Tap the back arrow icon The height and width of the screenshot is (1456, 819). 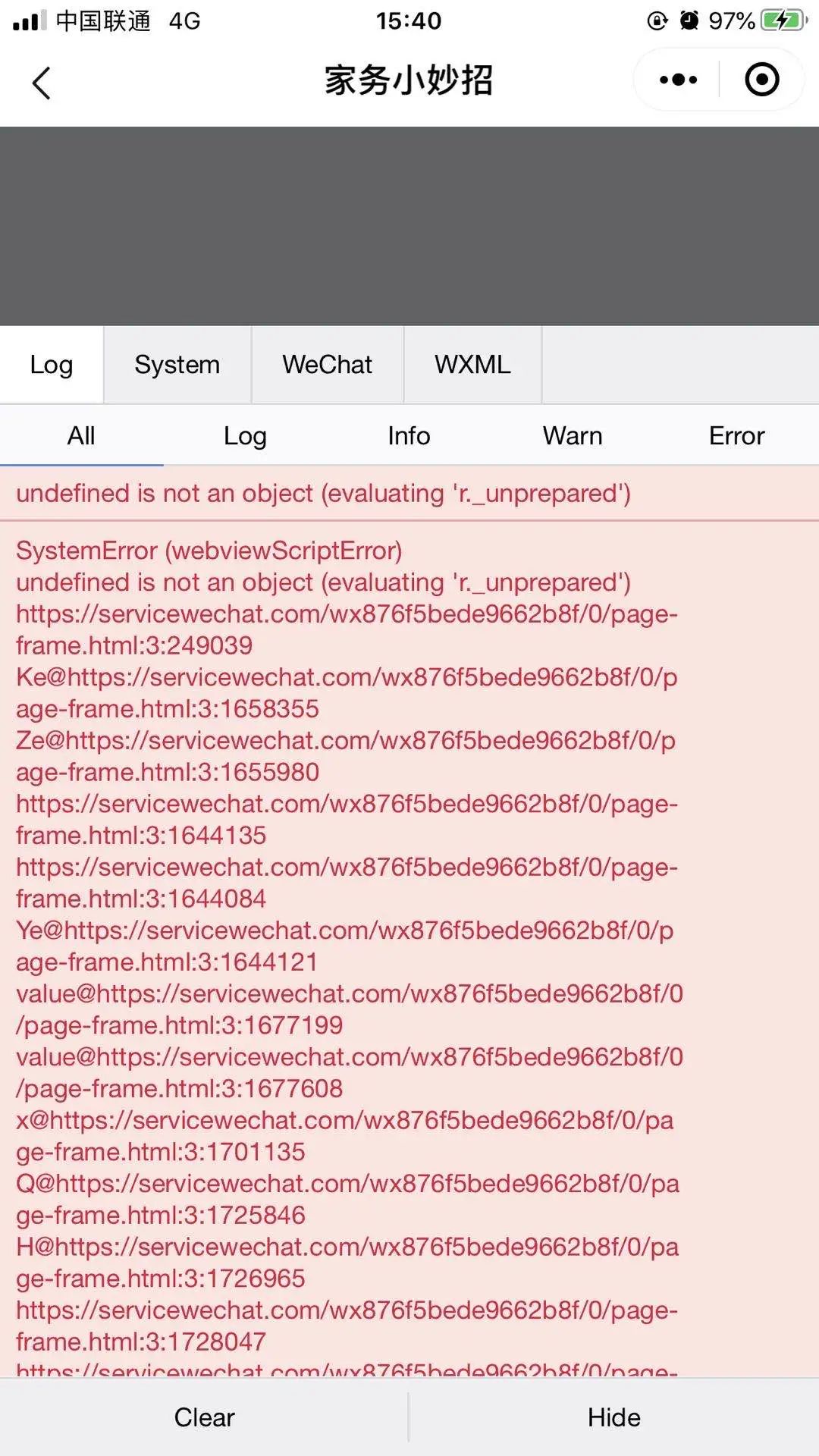tap(42, 83)
